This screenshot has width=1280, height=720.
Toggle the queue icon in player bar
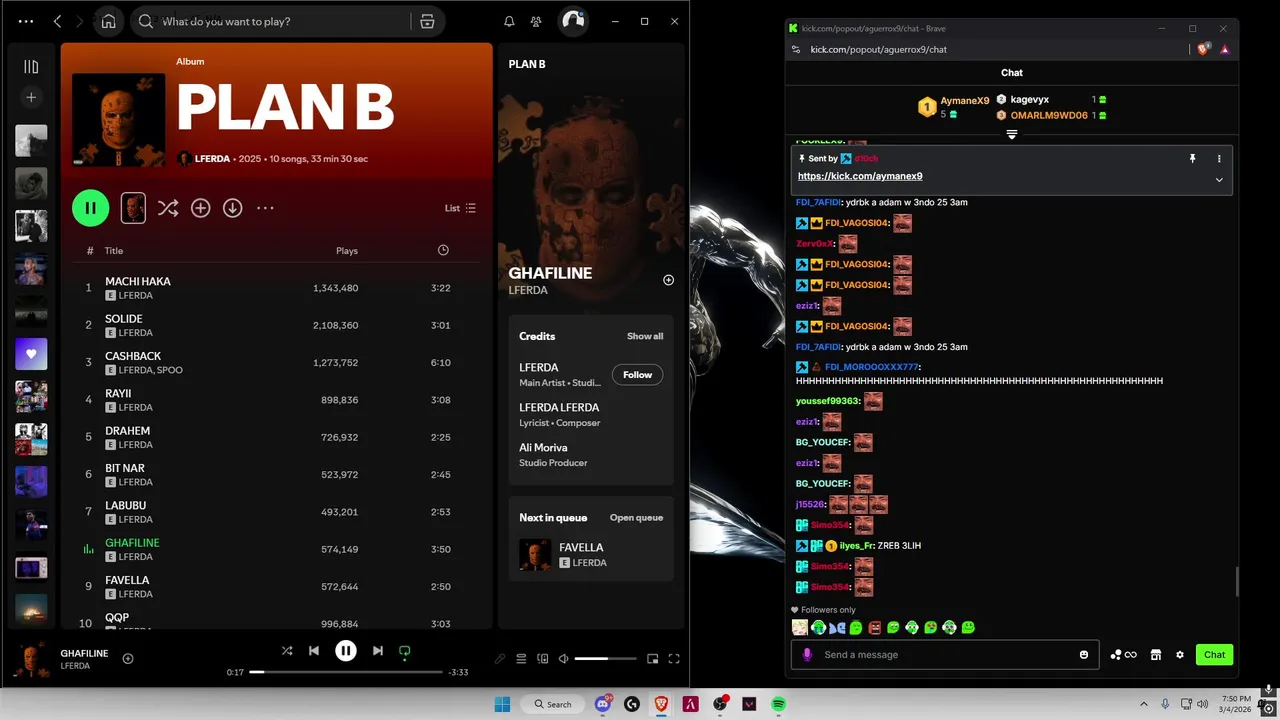521,659
